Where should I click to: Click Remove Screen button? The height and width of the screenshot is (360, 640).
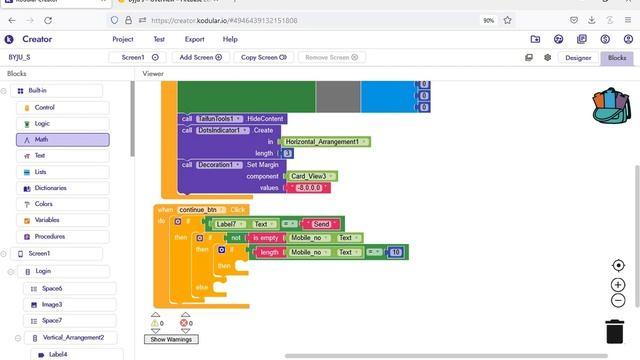click(331, 58)
